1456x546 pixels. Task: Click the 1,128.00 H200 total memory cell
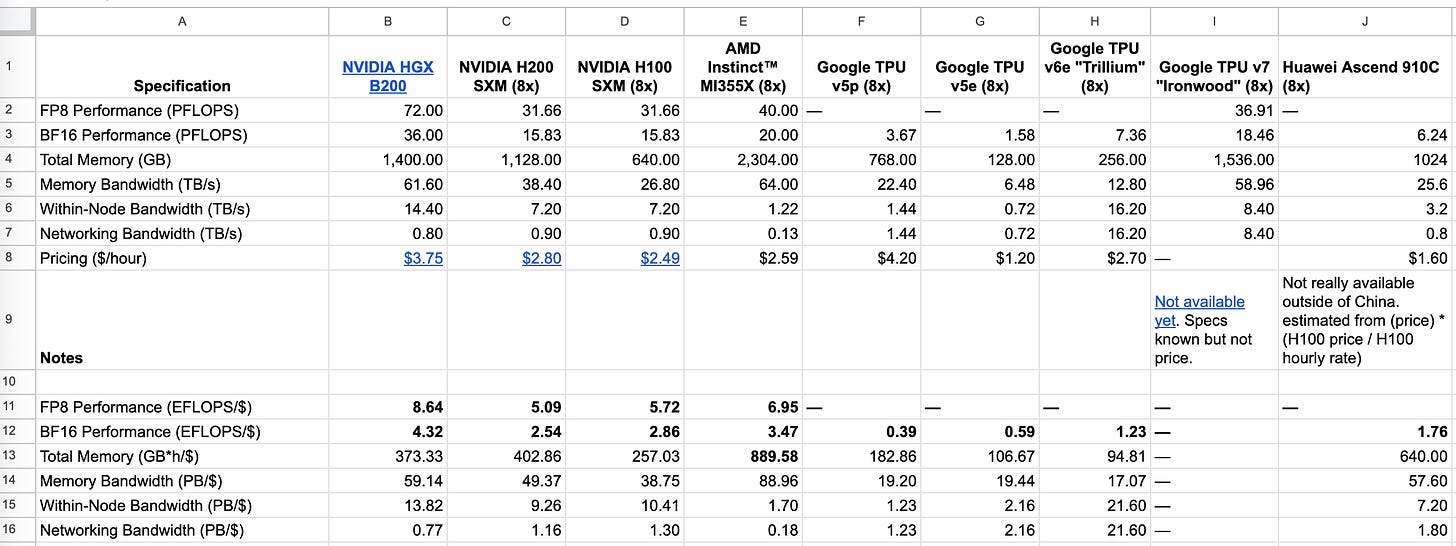click(506, 160)
